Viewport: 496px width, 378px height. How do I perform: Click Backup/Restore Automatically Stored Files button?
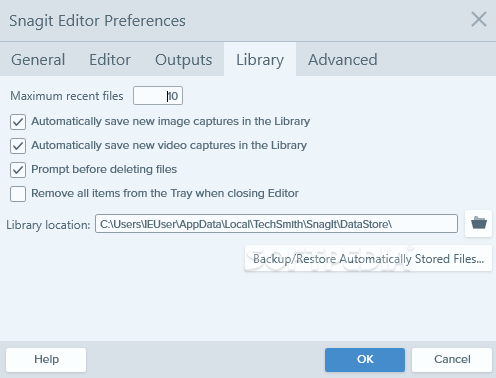tap(368, 258)
